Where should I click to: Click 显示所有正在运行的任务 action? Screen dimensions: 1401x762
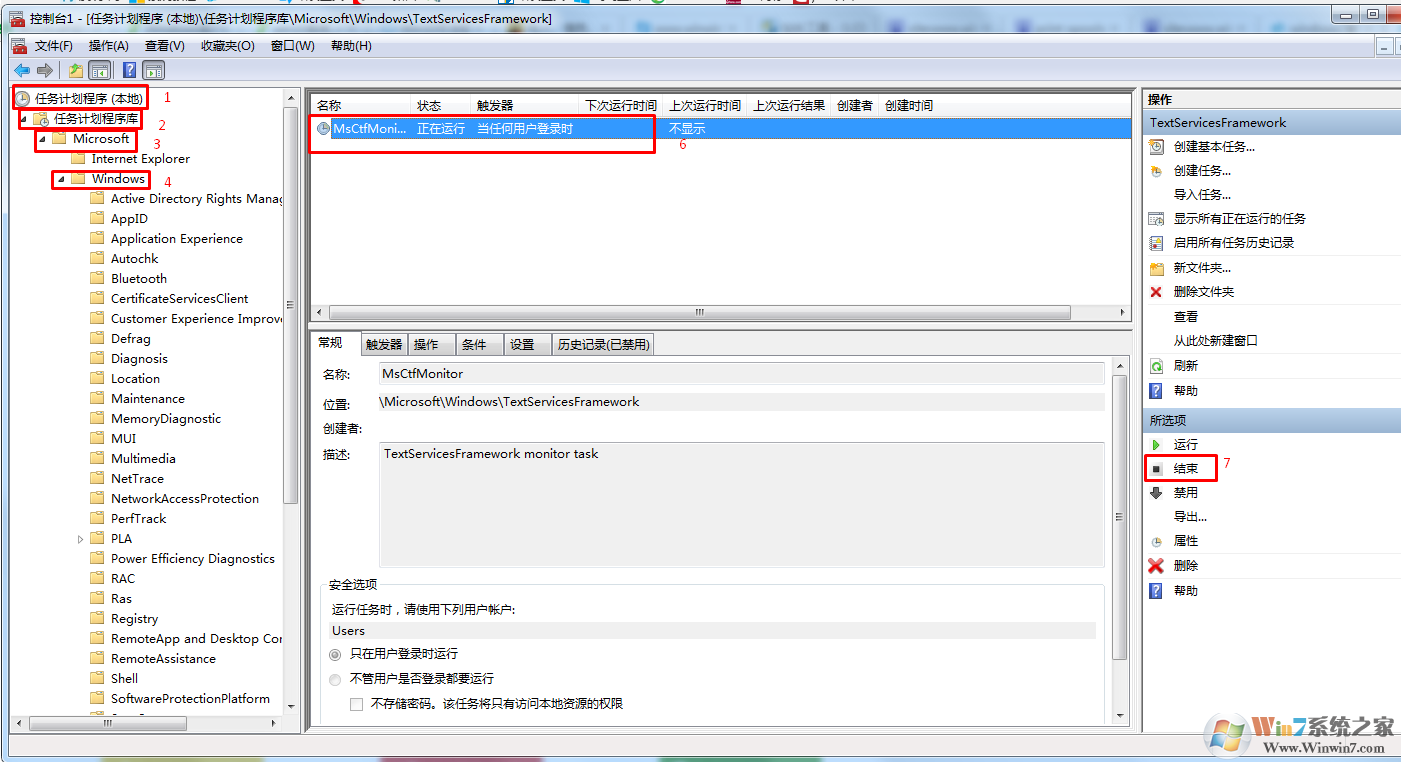tap(1239, 218)
